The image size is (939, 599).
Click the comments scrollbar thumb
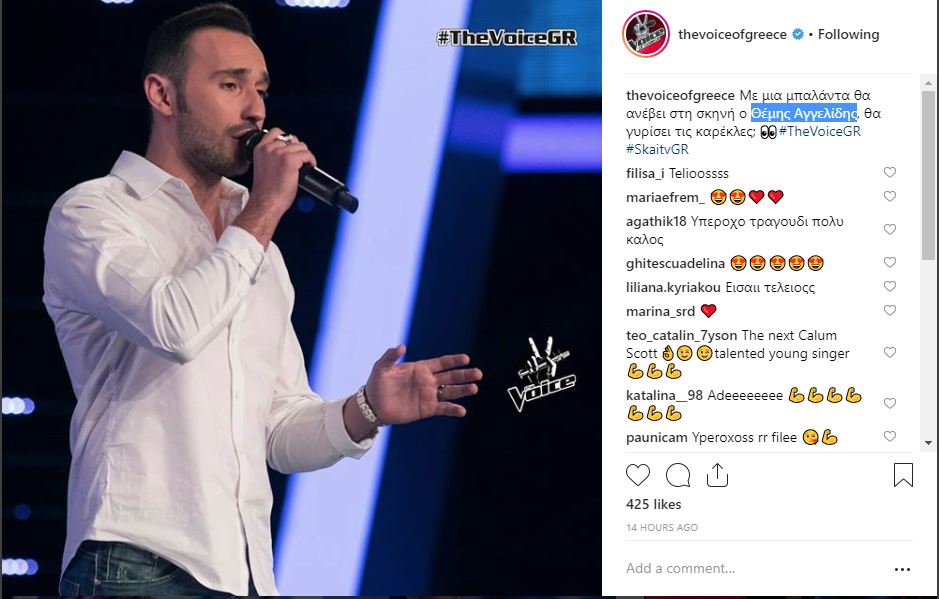928,175
